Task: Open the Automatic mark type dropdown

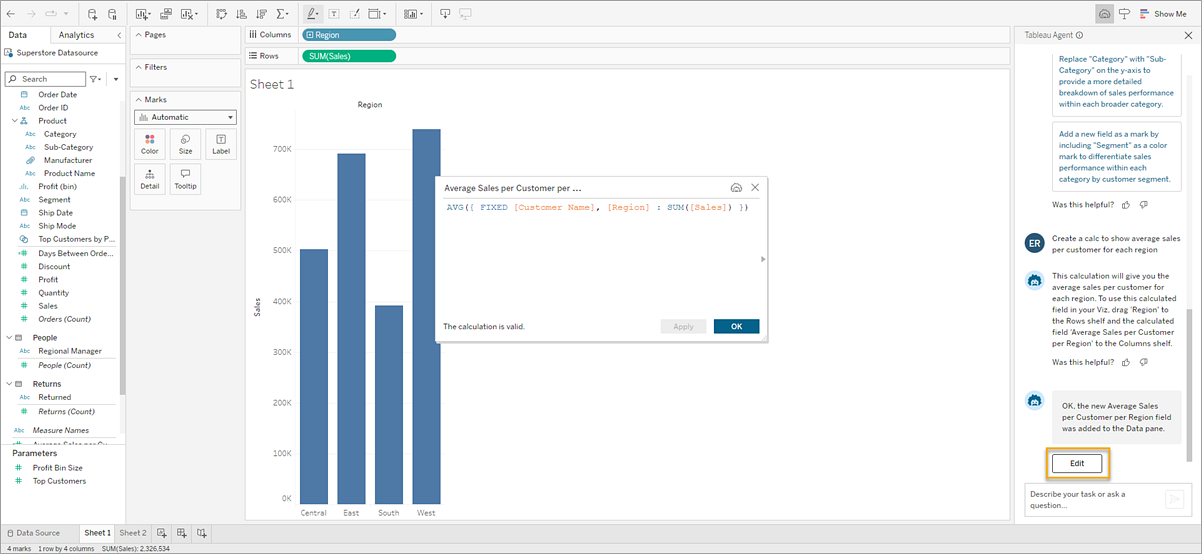Action: 185,117
